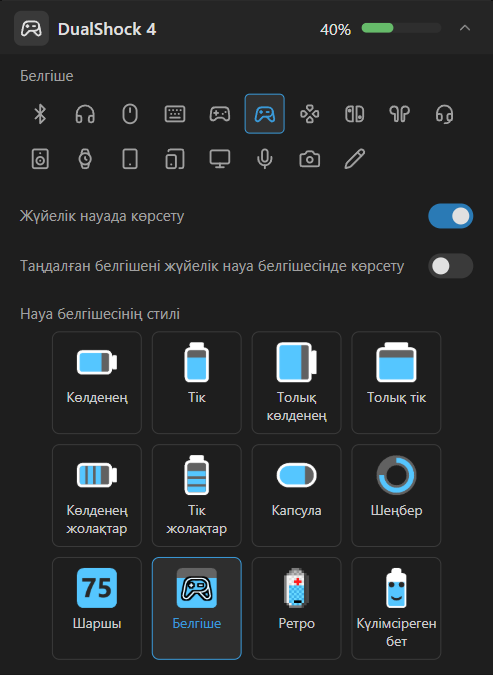Viewport: 493px width, 675px height.
Task: Choose the Switch Joy-Con icon
Action: [355, 114]
